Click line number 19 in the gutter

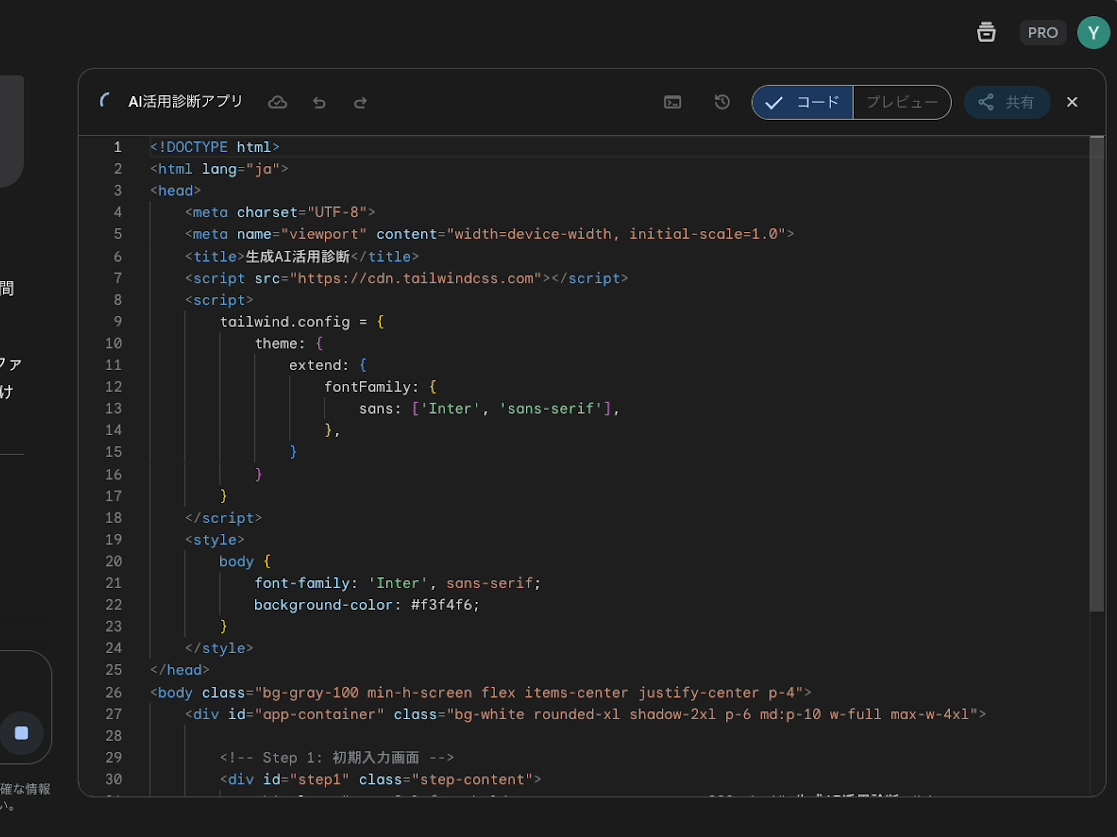point(113,540)
